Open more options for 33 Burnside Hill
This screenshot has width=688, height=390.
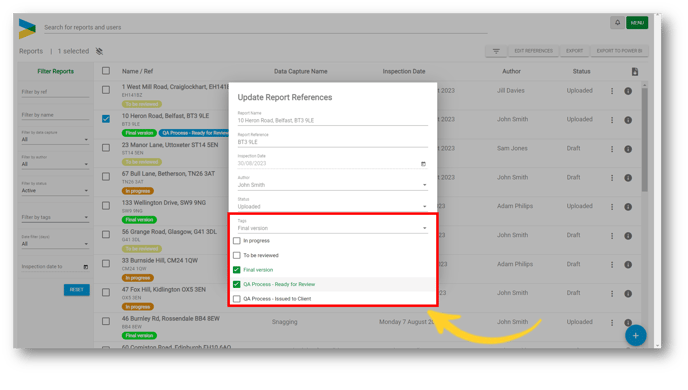click(612, 265)
